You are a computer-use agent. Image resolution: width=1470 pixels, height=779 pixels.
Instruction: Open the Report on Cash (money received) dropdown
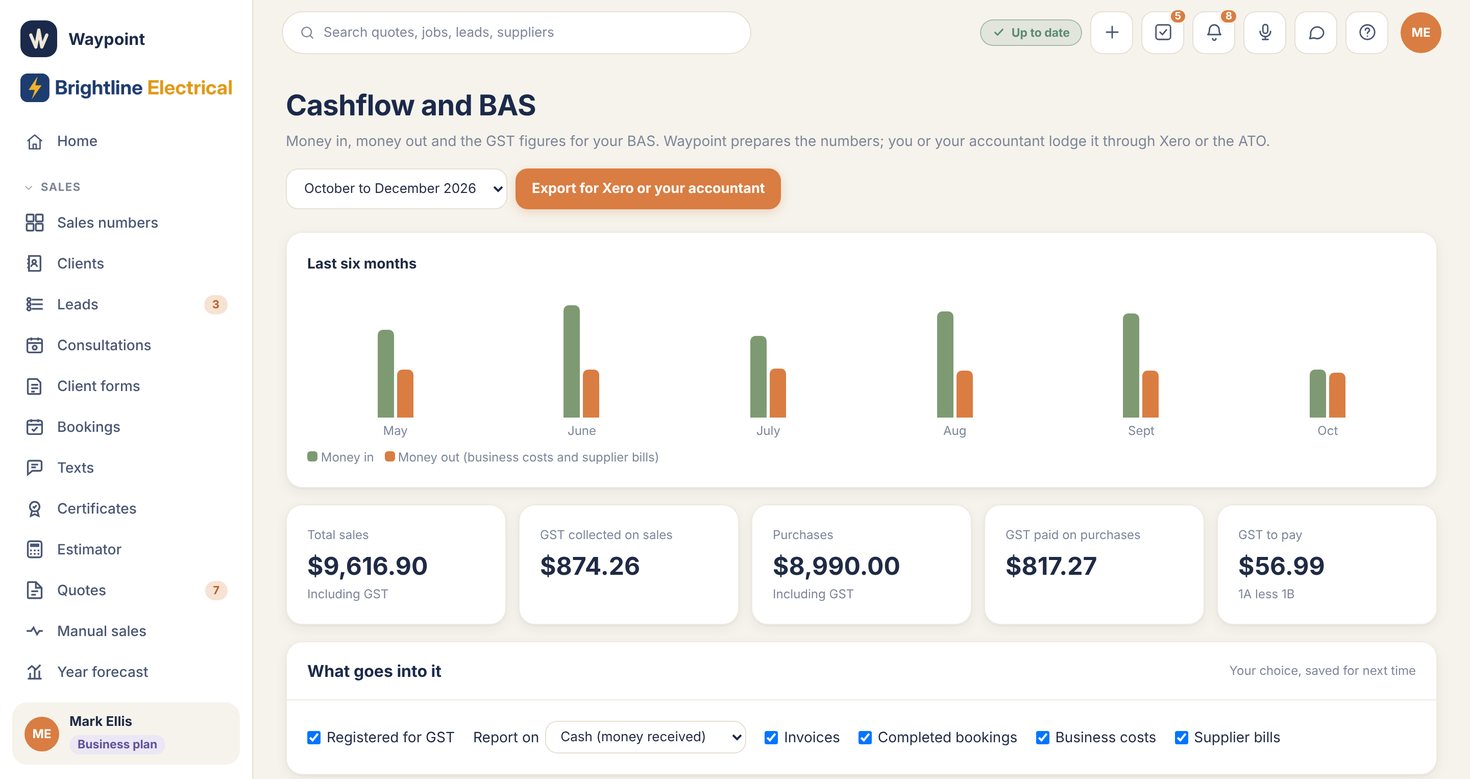(x=646, y=737)
